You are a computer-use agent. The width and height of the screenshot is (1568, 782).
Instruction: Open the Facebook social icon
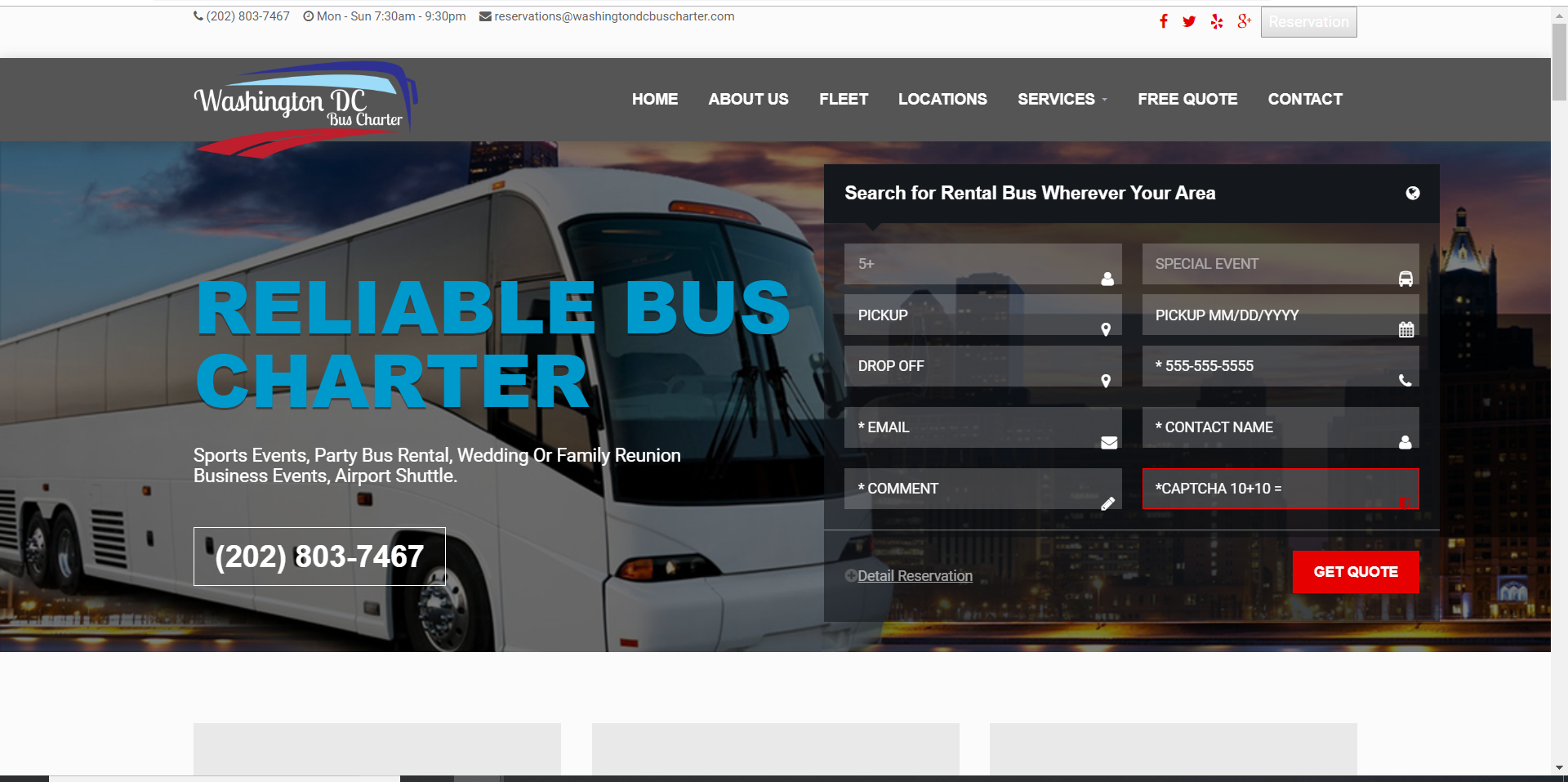pos(1163,21)
